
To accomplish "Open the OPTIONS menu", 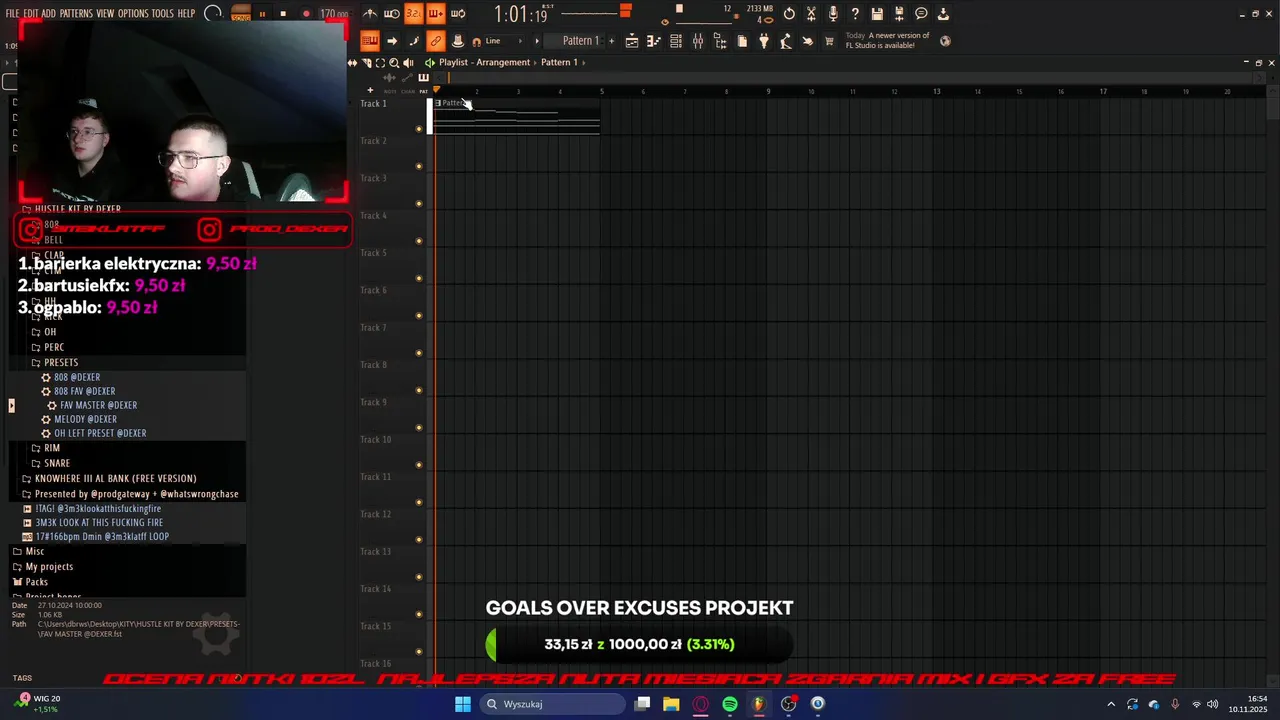I will [133, 14].
